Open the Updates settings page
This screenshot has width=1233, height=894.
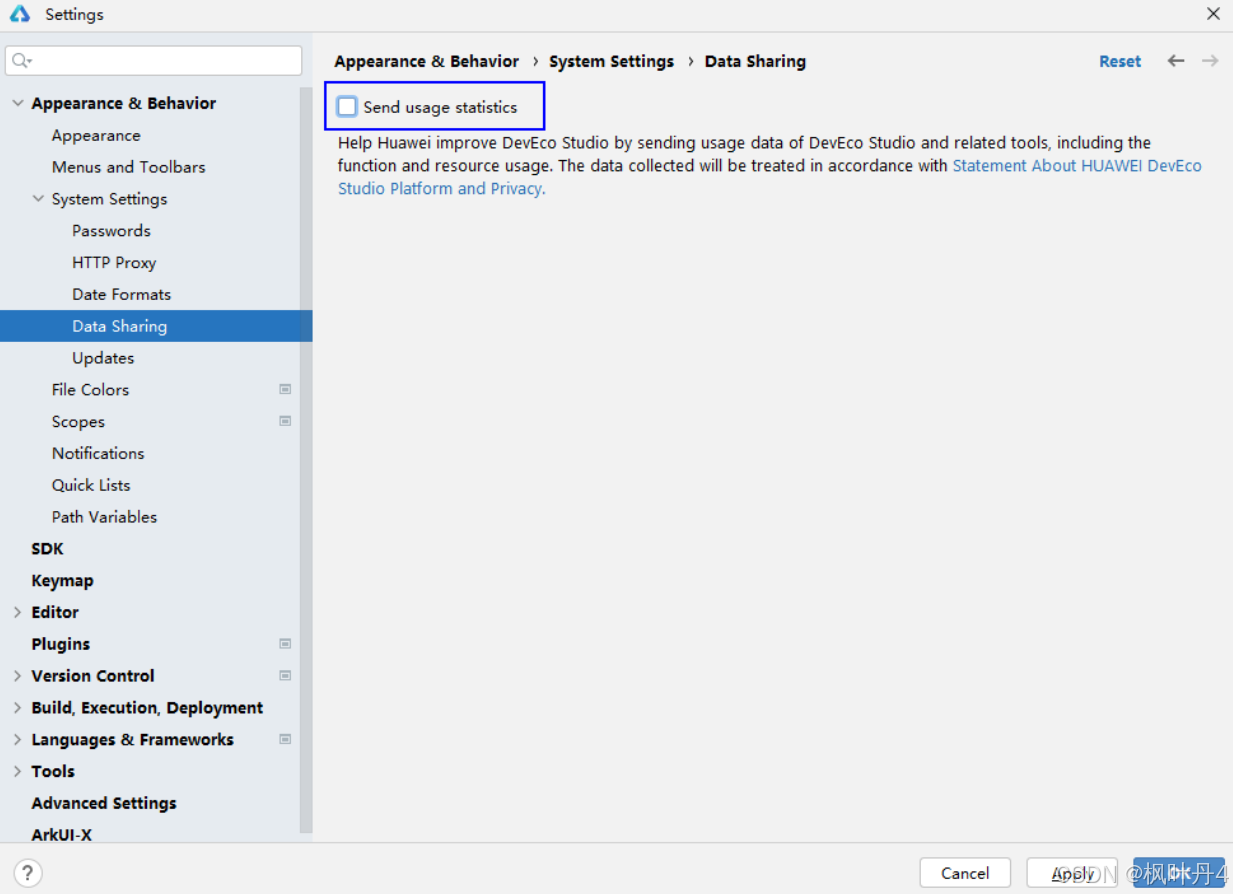coord(103,358)
